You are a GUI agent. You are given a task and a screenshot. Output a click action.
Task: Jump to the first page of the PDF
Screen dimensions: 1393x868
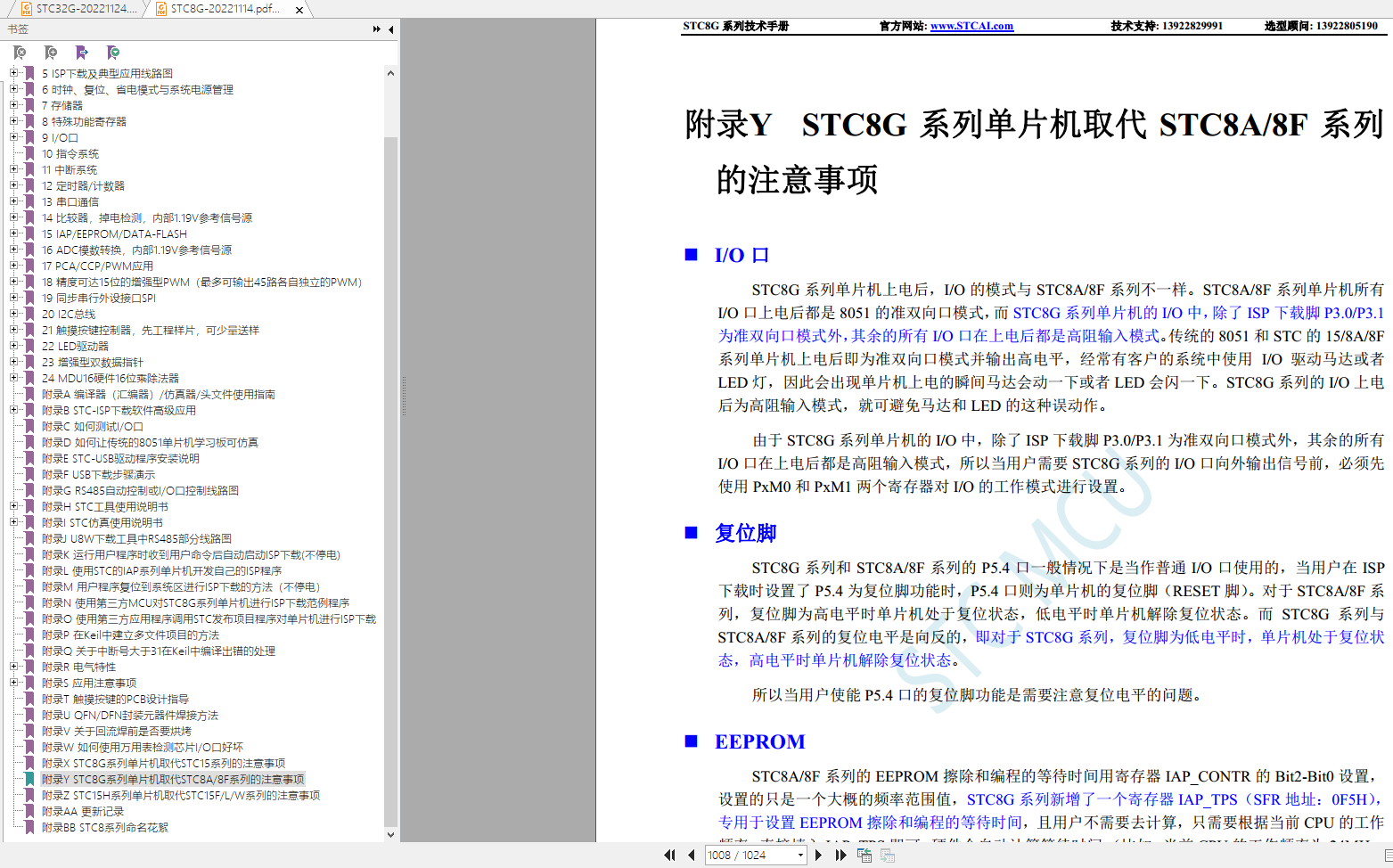click(x=669, y=855)
